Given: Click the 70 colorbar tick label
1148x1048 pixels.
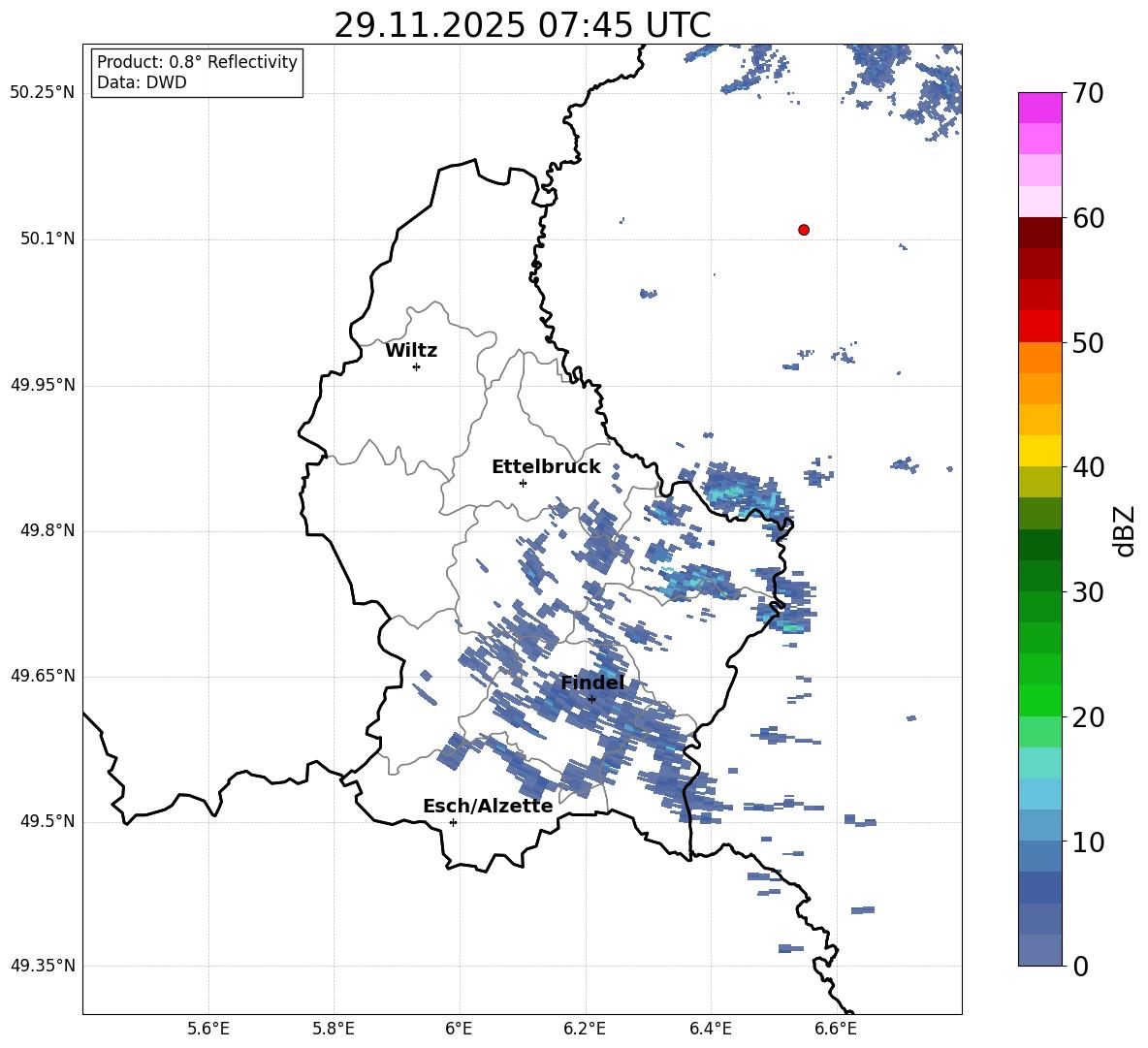Looking at the screenshot, I should pos(1088,93).
